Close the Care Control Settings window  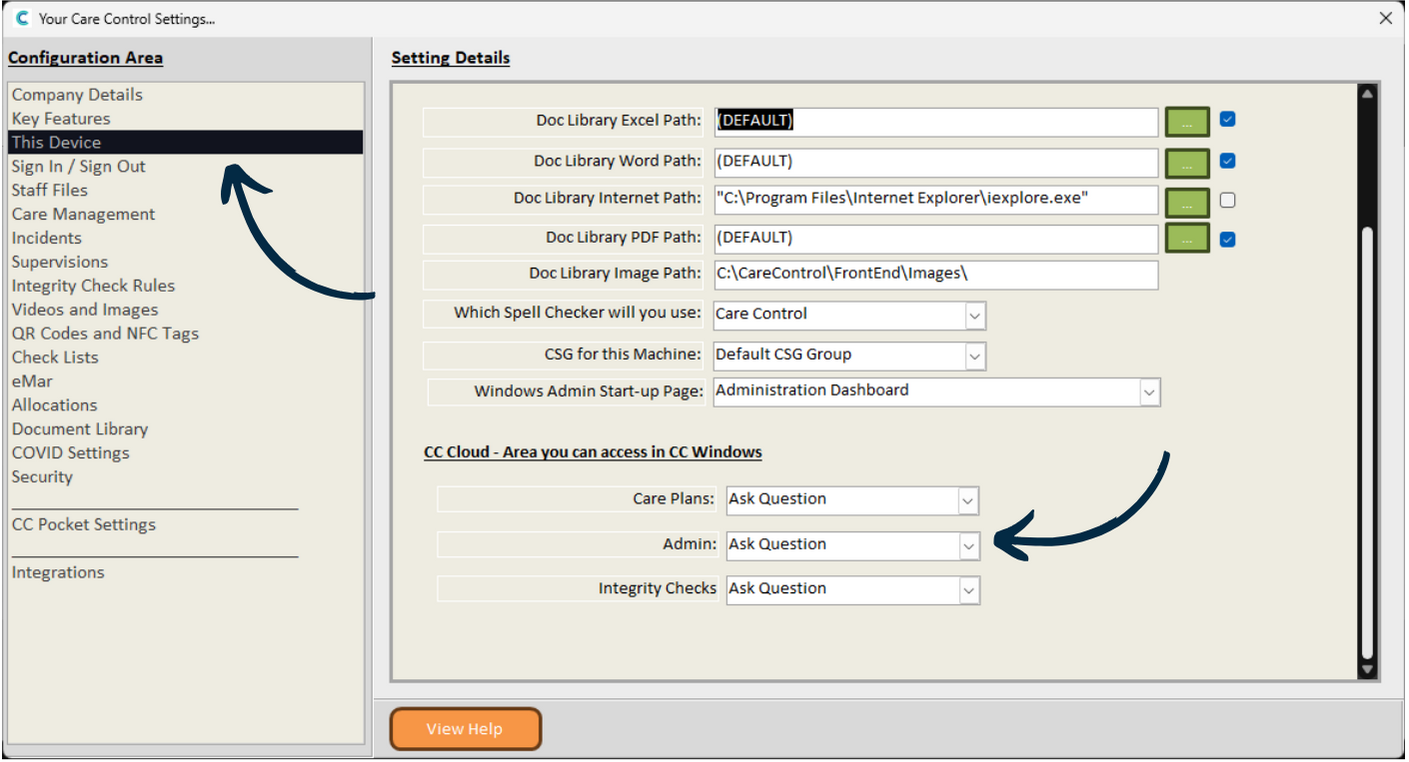(x=1385, y=18)
